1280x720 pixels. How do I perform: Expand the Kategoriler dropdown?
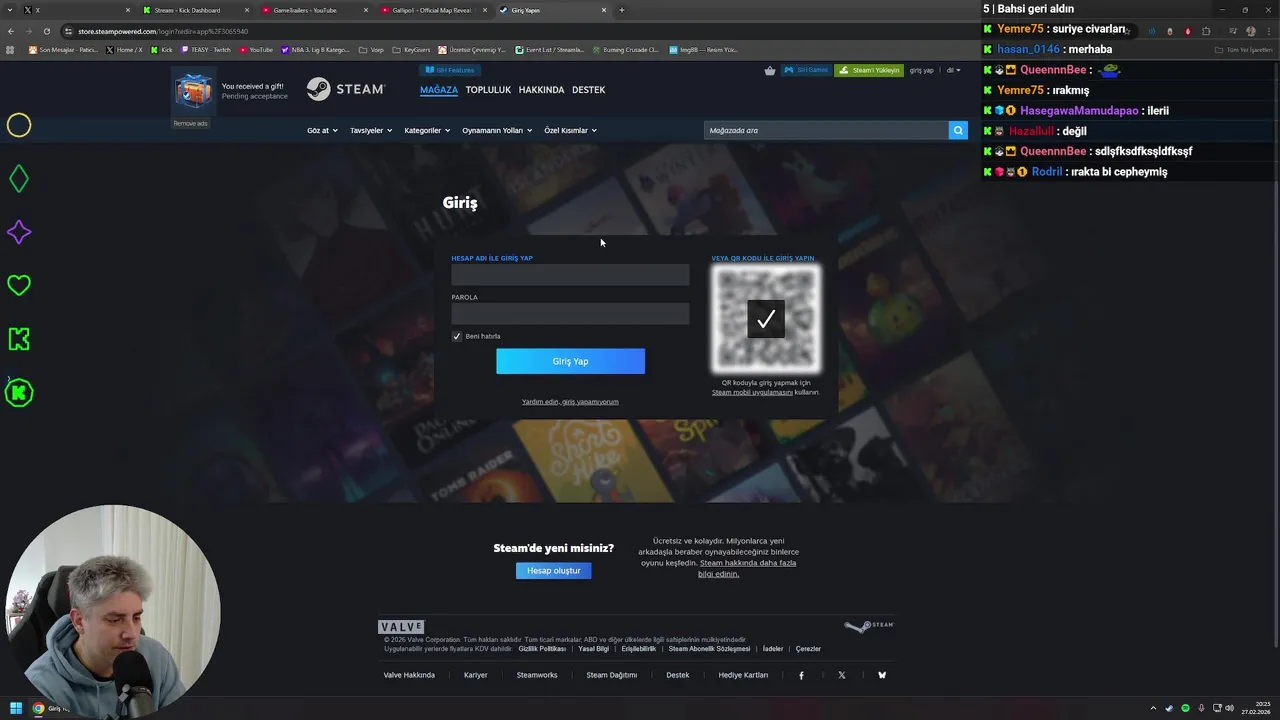click(x=427, y=130)
